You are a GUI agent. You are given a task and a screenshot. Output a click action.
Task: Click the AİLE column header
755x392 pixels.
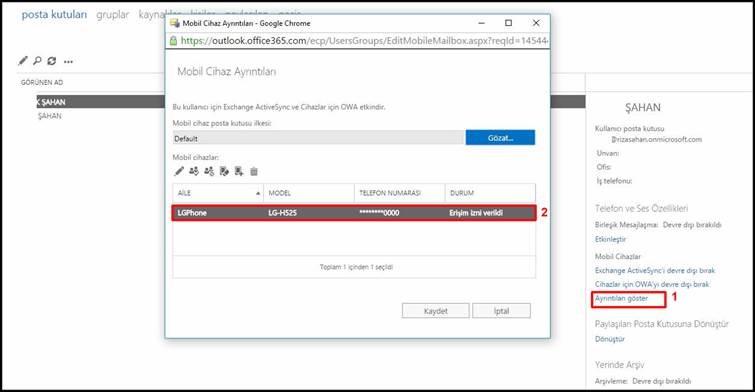click(x=218, y=193)
